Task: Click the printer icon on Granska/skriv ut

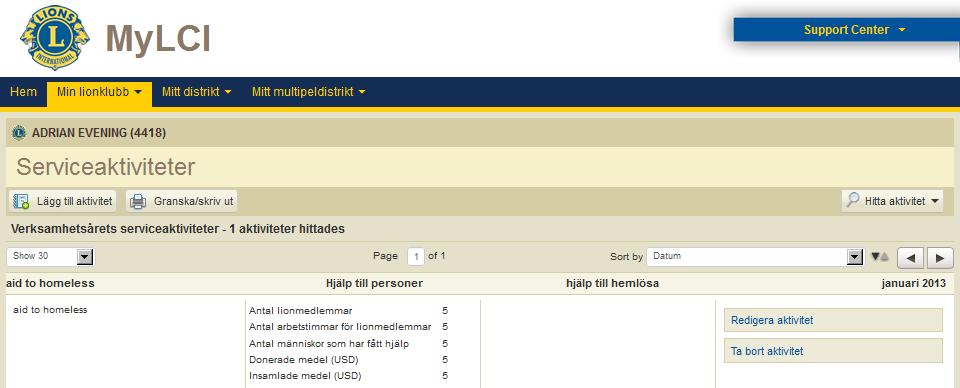Action: click(x=139, y=201)
